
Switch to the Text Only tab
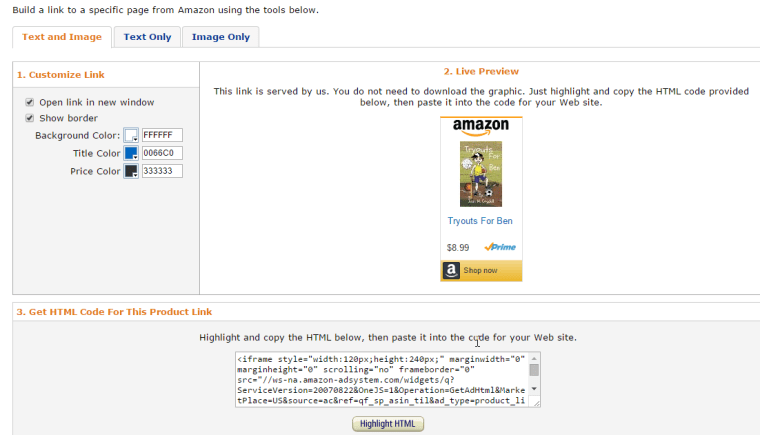pos(147,37)
